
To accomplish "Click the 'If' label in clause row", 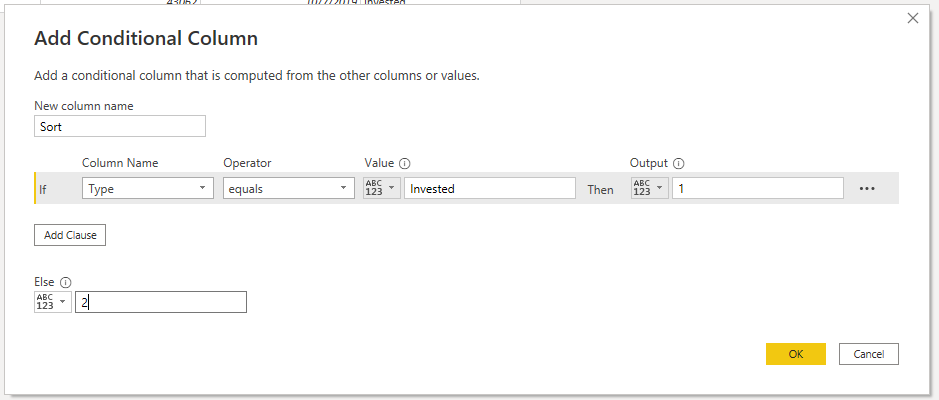I will [43, 189].
